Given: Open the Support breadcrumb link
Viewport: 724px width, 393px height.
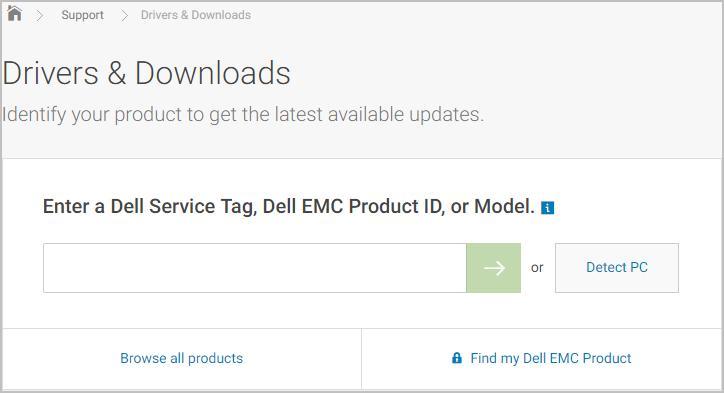Looking at the screenshot, I should click(x=83, y=15).
